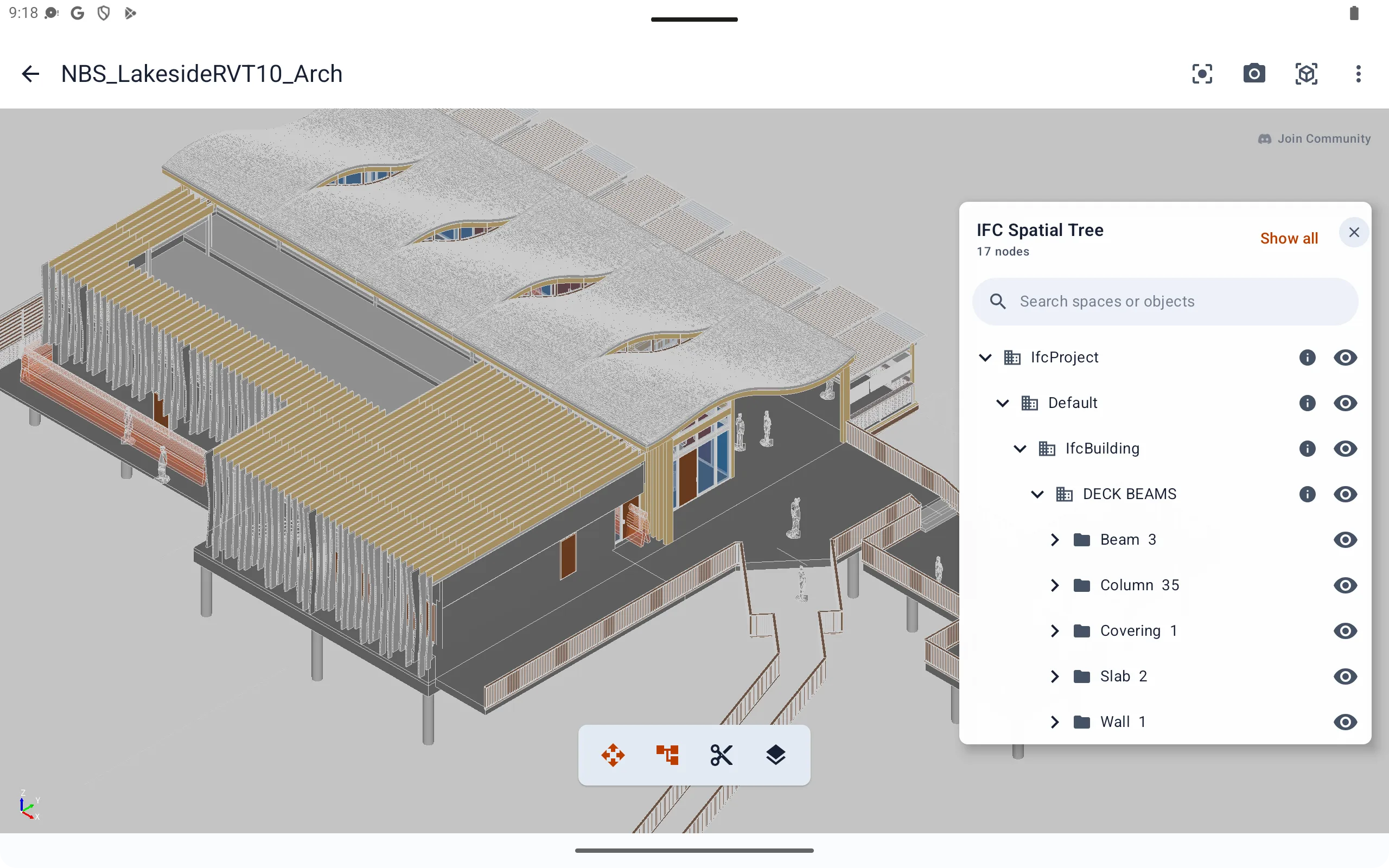Open the Join Community link
Screen dimensions: 1389x868
pos(1314,139)
